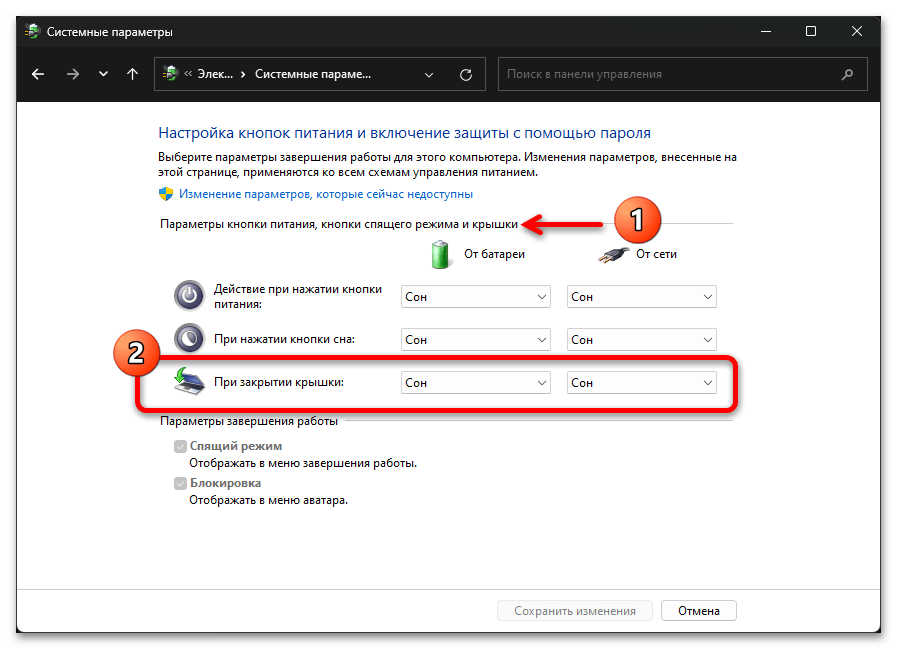Open plugged-in dropdown for sleep button press

tap(641, 339)
